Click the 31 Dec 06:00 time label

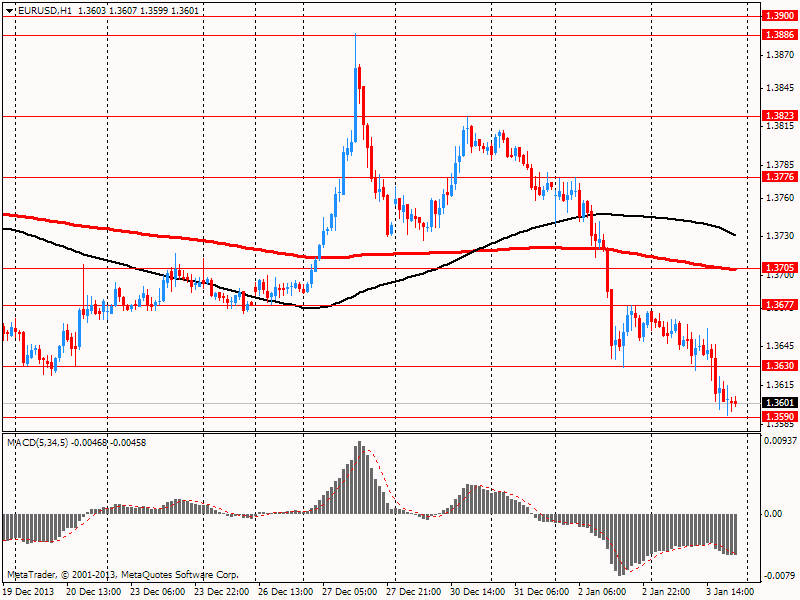click(542, 592)
